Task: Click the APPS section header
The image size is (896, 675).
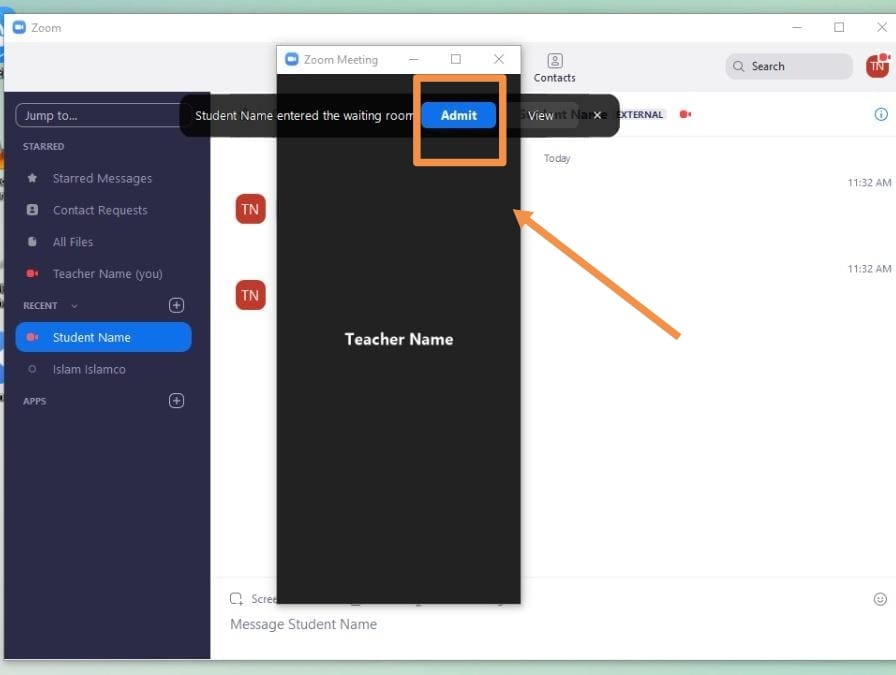Action: pos(35,401)
